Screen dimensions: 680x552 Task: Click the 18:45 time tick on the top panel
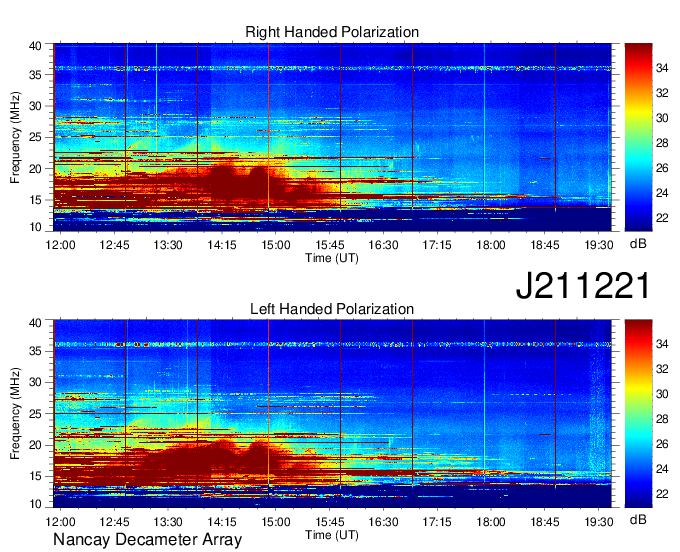tap(545, 245)
